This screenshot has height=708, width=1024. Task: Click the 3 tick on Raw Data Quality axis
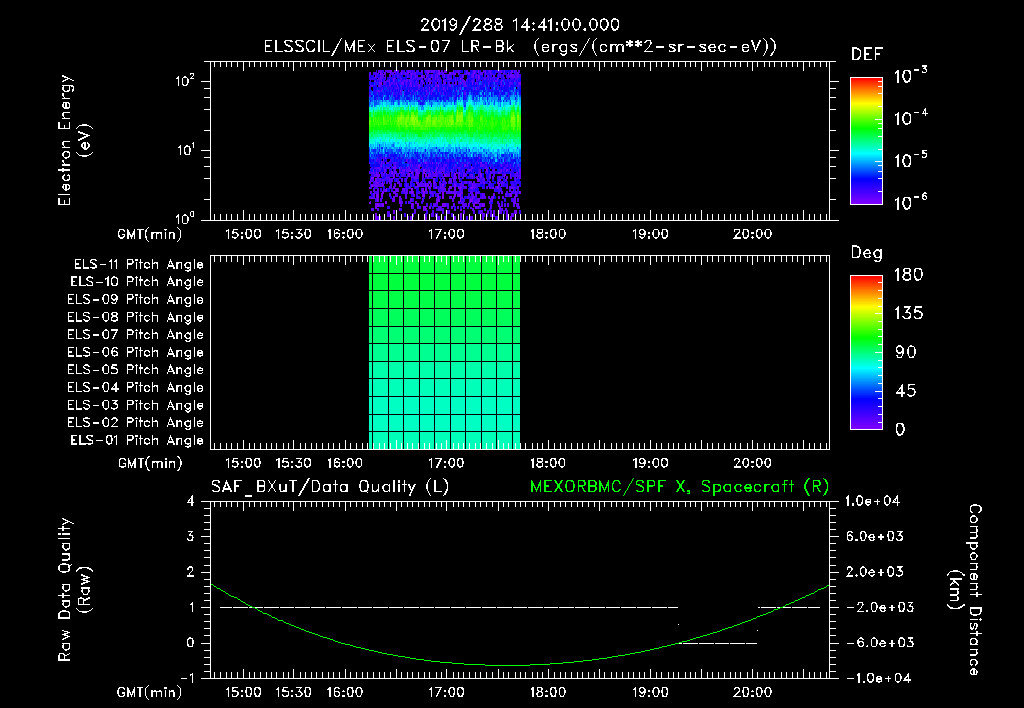pos(191,536)
